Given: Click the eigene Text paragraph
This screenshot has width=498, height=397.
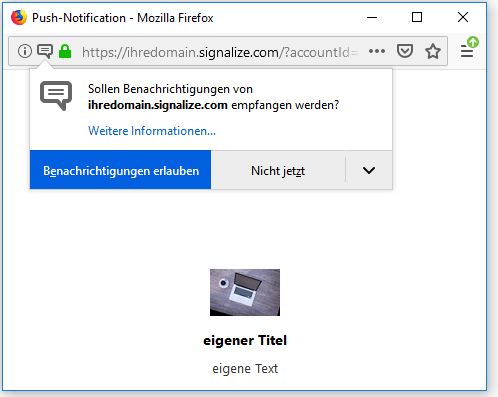Looking at the screenshot, I should [x=245, y=369].
